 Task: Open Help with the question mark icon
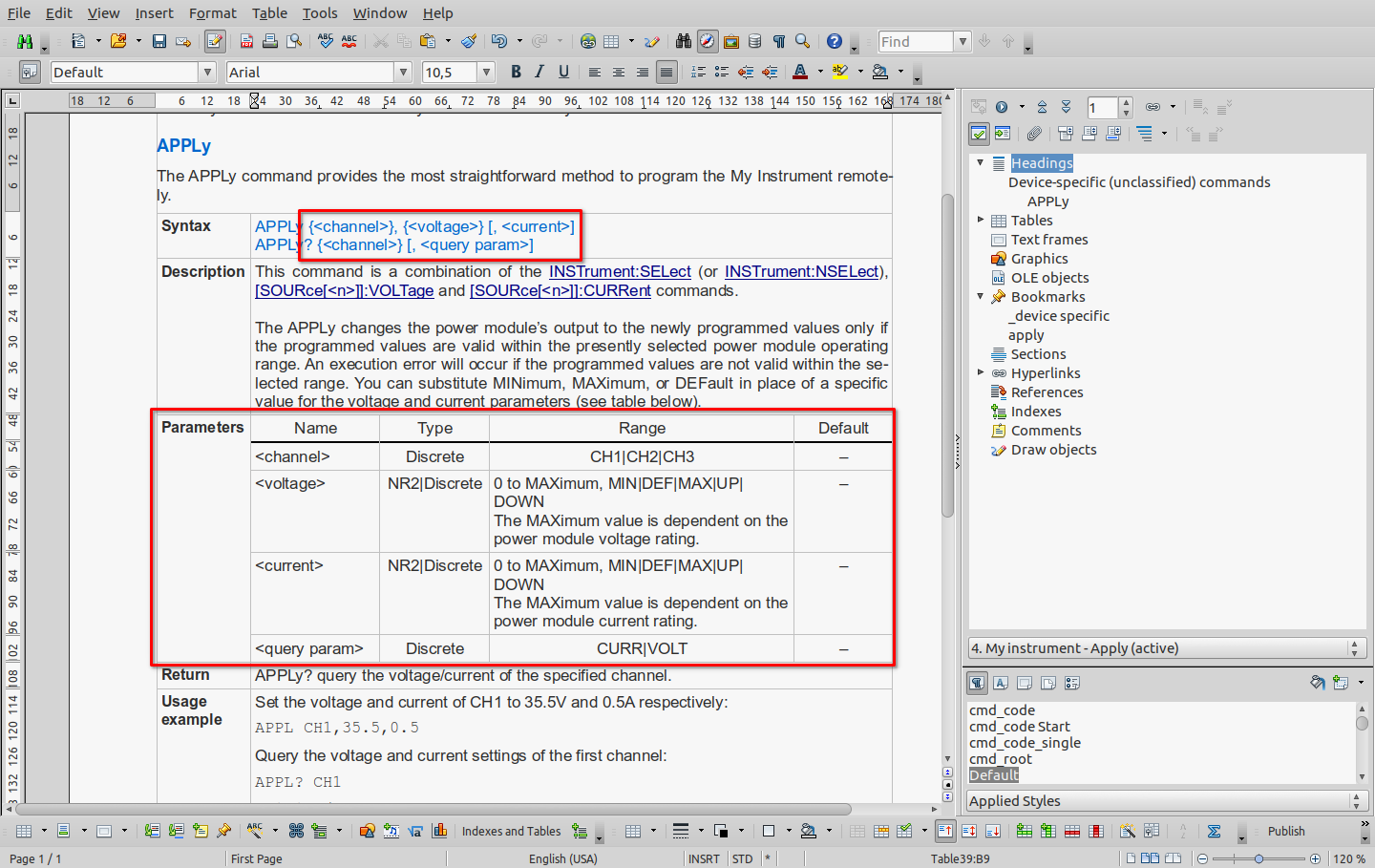[835, 41]
